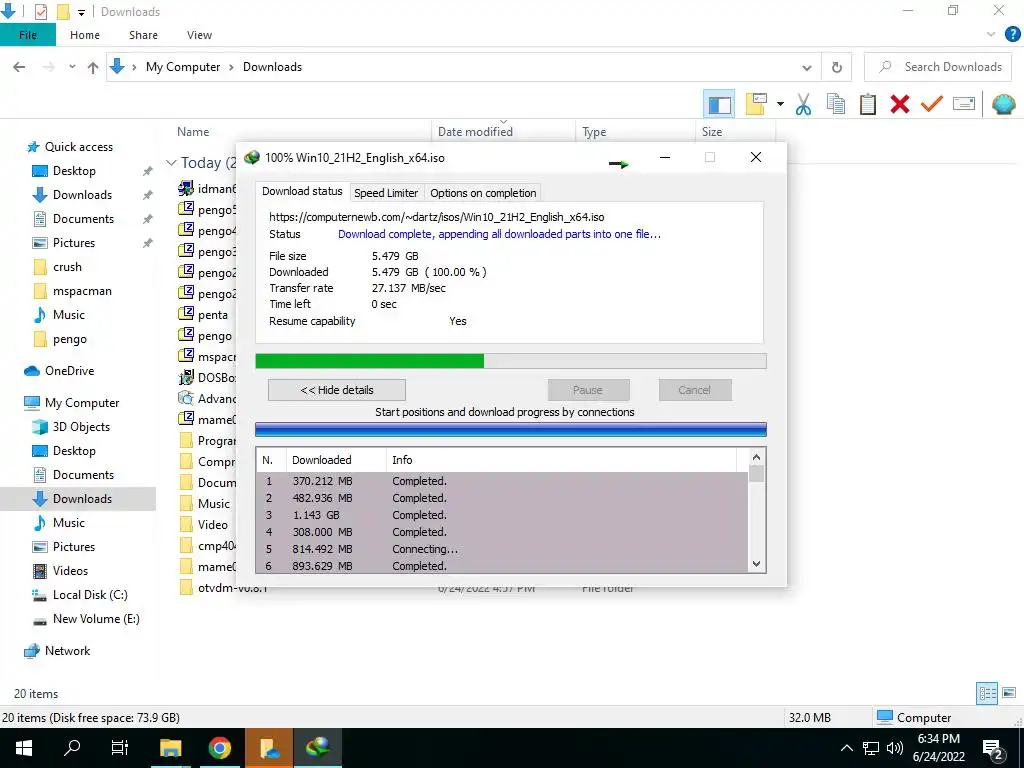
Task: Click the envelope email icon in toolbar
Action: [x=963, y=104]
